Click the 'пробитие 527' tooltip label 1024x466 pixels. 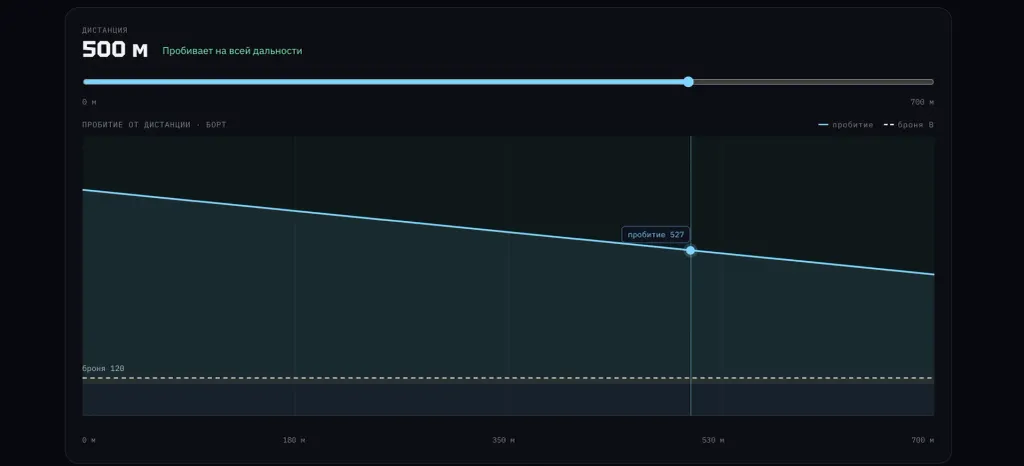656,235
